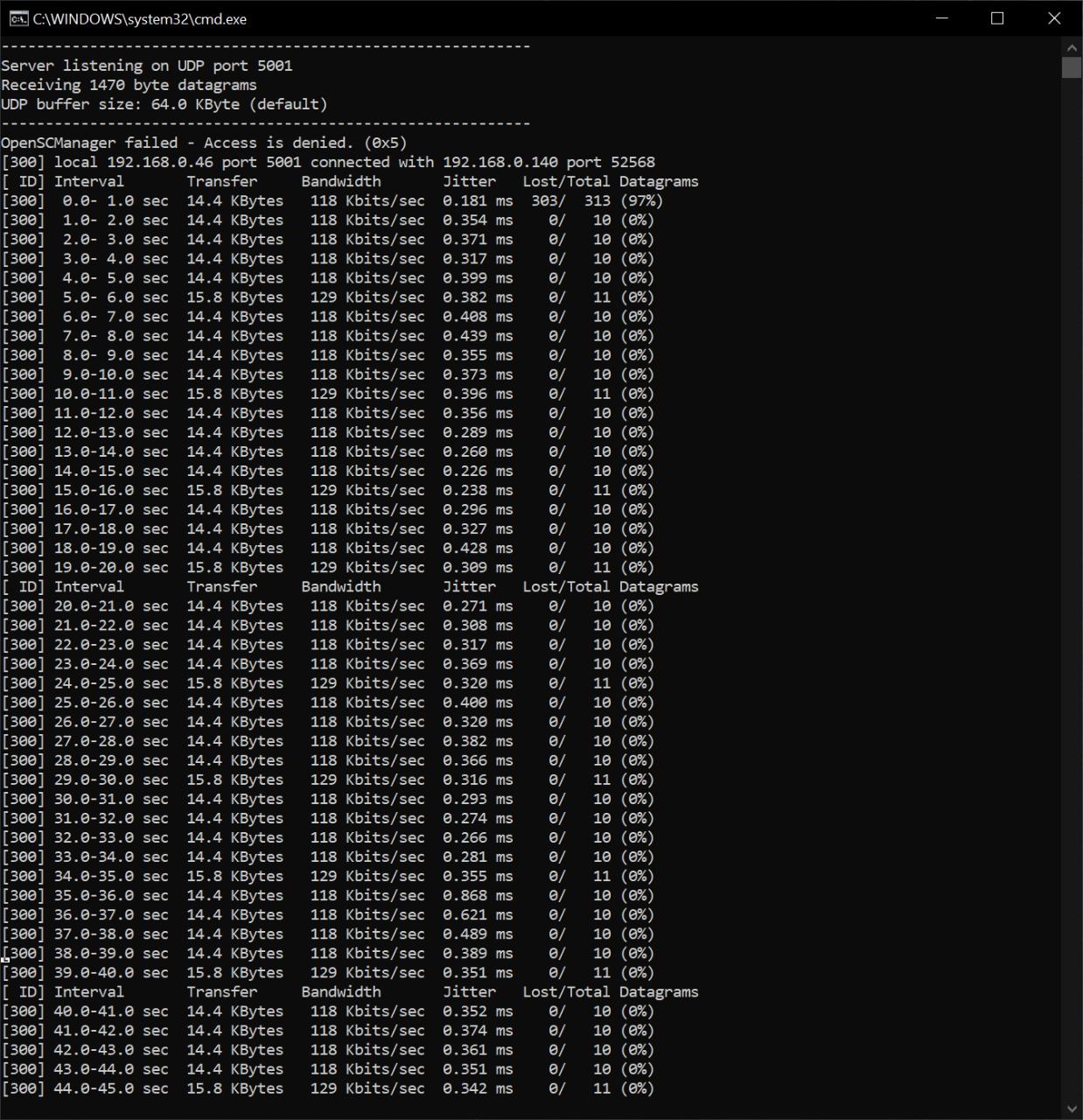
Task: Click the 'OpenSCManager failed' error message
Action: [204, 143]
